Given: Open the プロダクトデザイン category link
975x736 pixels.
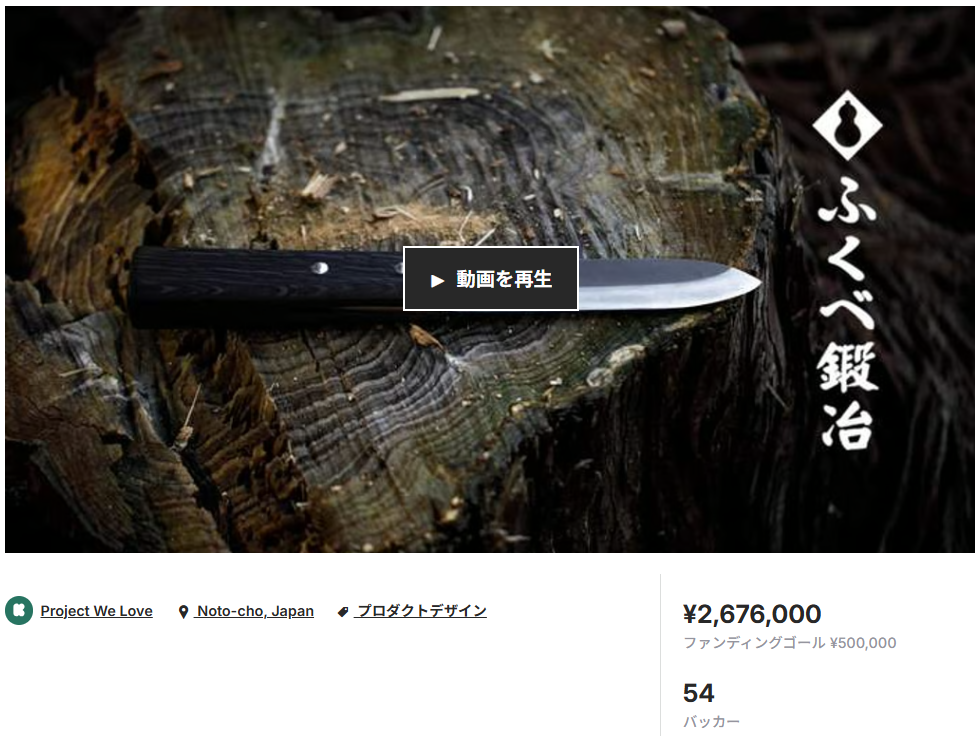Looking at the screenshot, I should pyautogui.click(x=421, y=611).
